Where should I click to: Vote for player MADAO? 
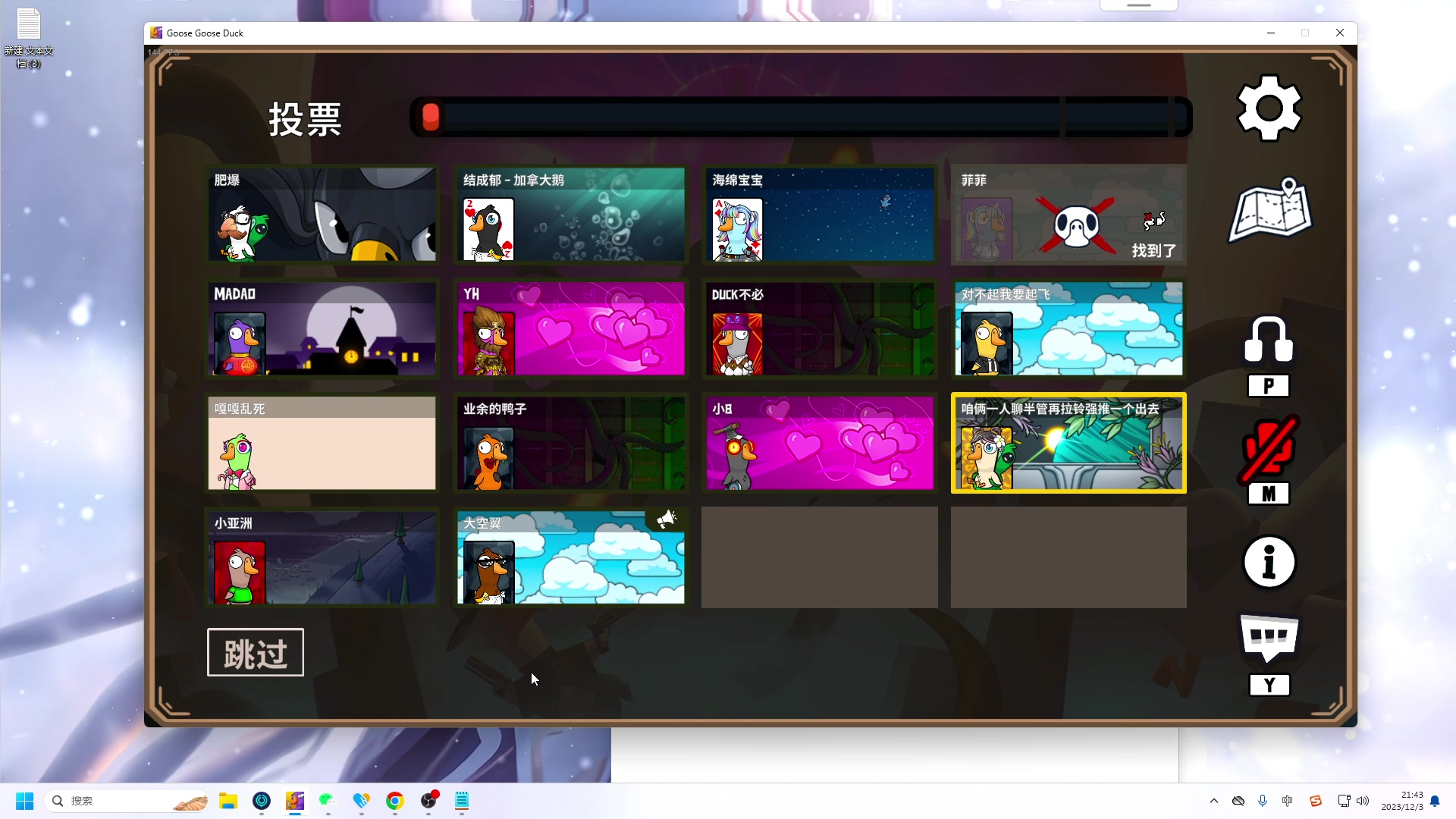pos(322,329)
